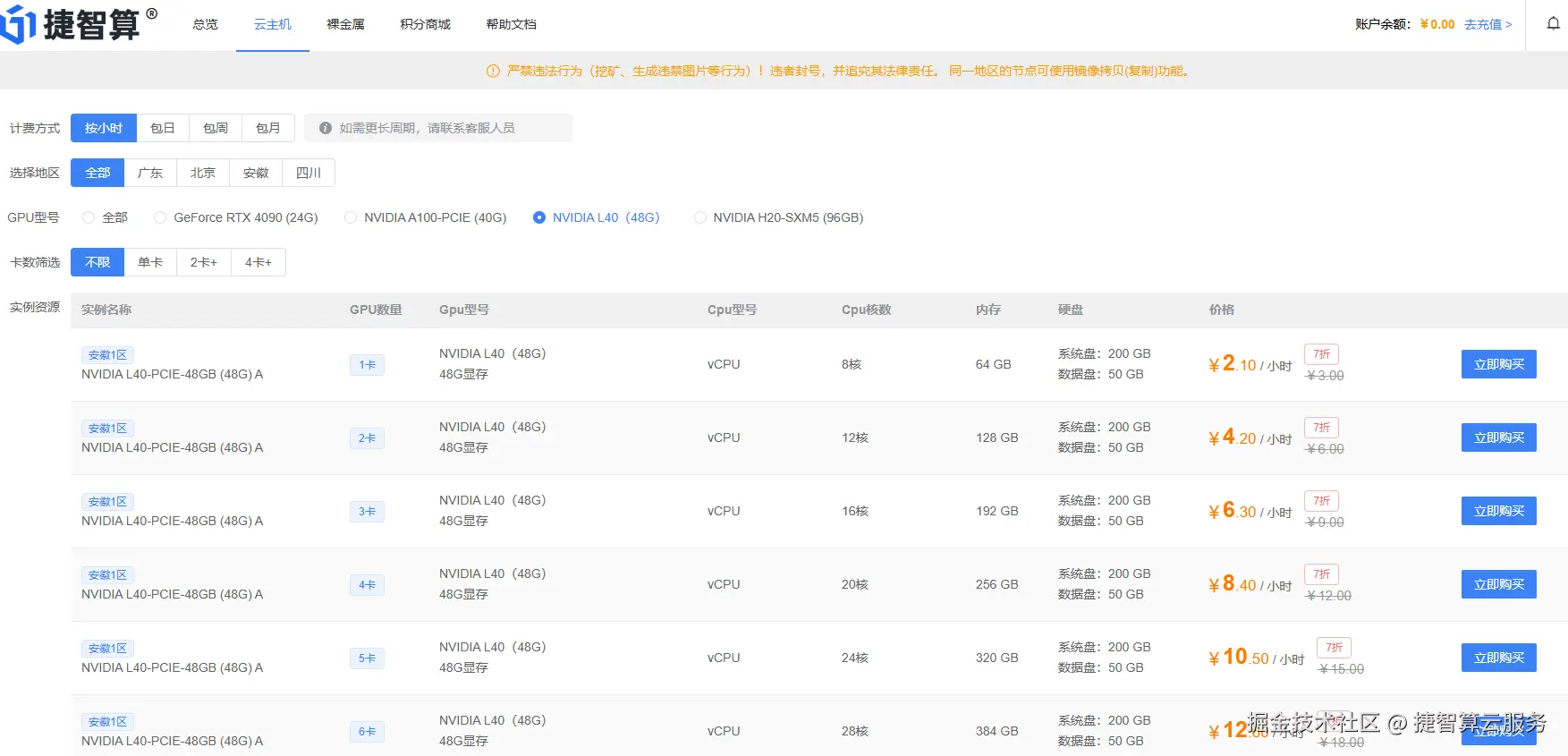The image size is (1568, 756).
Task: Choose 四川 region
Action: [309, 173]
